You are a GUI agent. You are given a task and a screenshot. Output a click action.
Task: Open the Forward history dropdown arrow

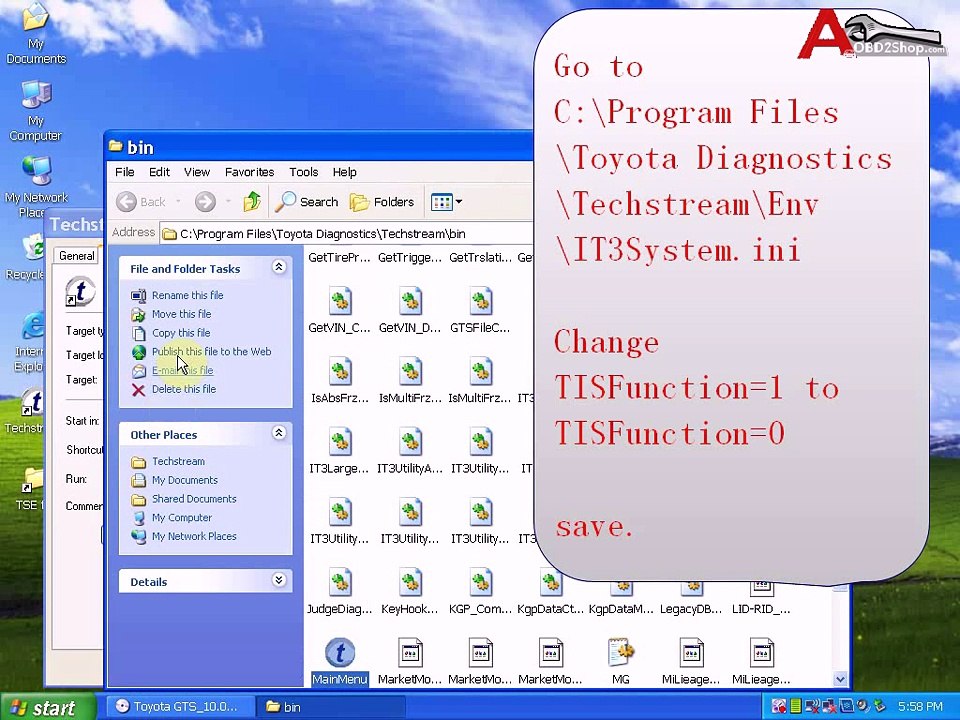228,201
